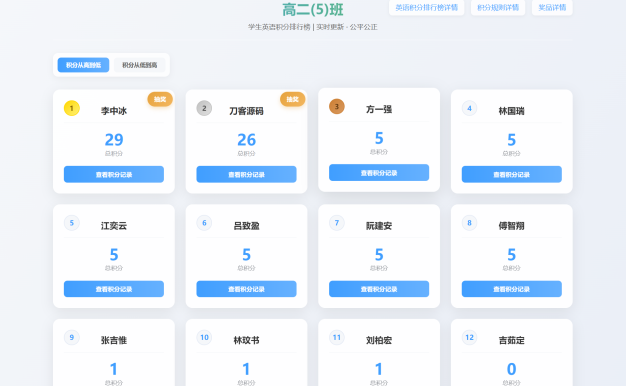Click rank 10 badge on 林玟书's card
The image size is (626, 386).
204,337
